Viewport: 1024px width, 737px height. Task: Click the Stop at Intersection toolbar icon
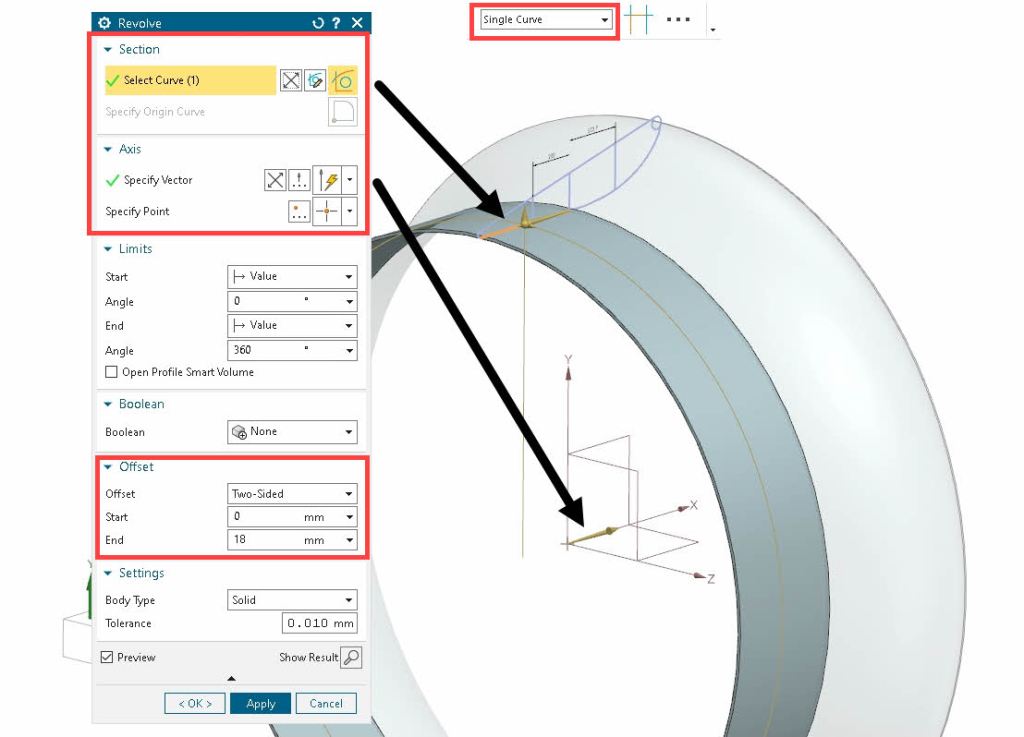point(638,20)
